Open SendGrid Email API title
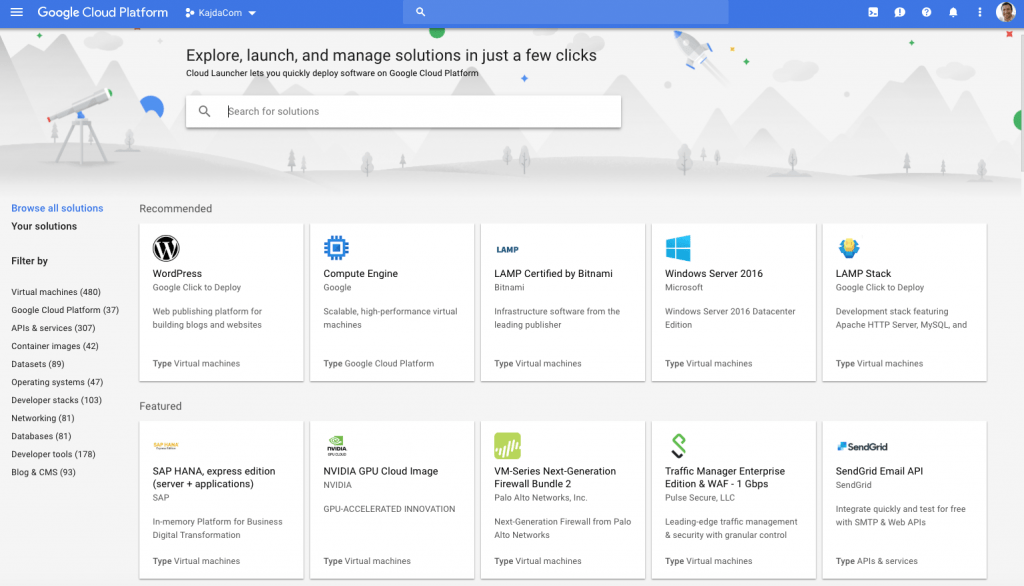 (x=879, y=471)
